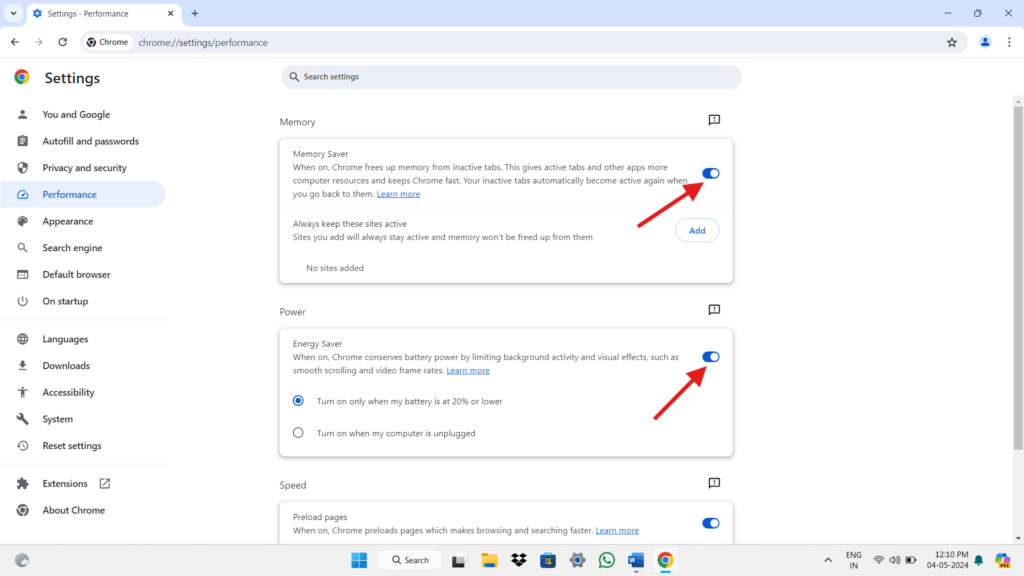Screen dimensions: 1024x576
Task: Select the Settings - Performance tab
Action: [x=103, y=14]
